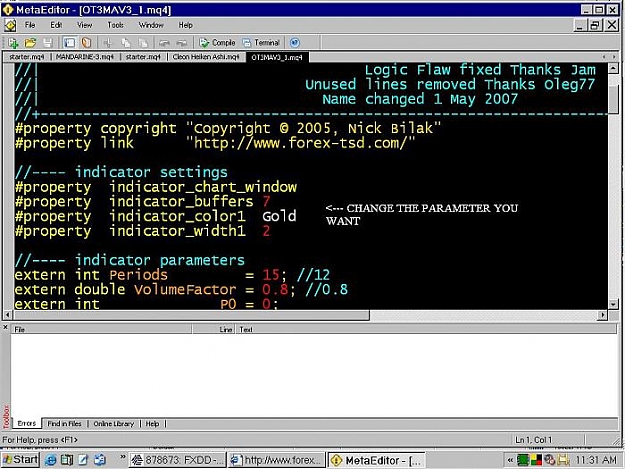
Task: Open the Online Library tab
Action: coord(114,424)
